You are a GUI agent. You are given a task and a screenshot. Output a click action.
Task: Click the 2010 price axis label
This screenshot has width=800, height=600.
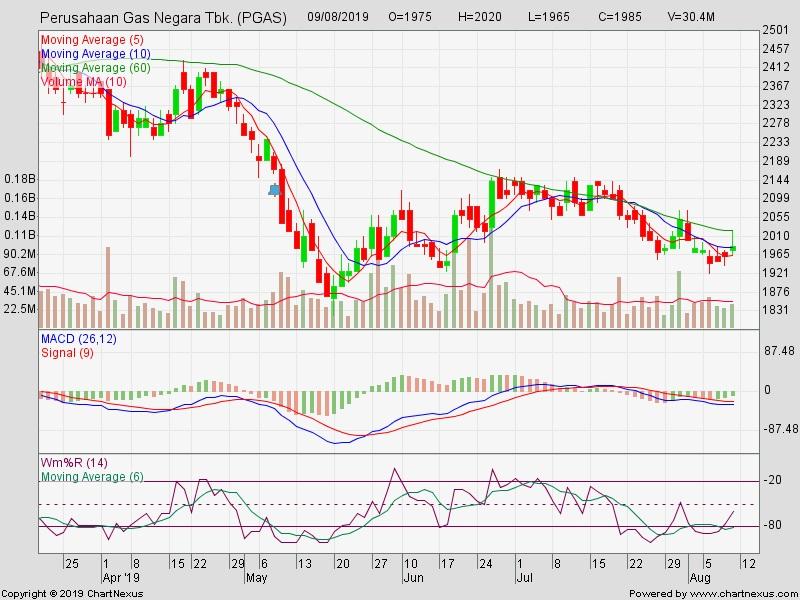(776, 236)
